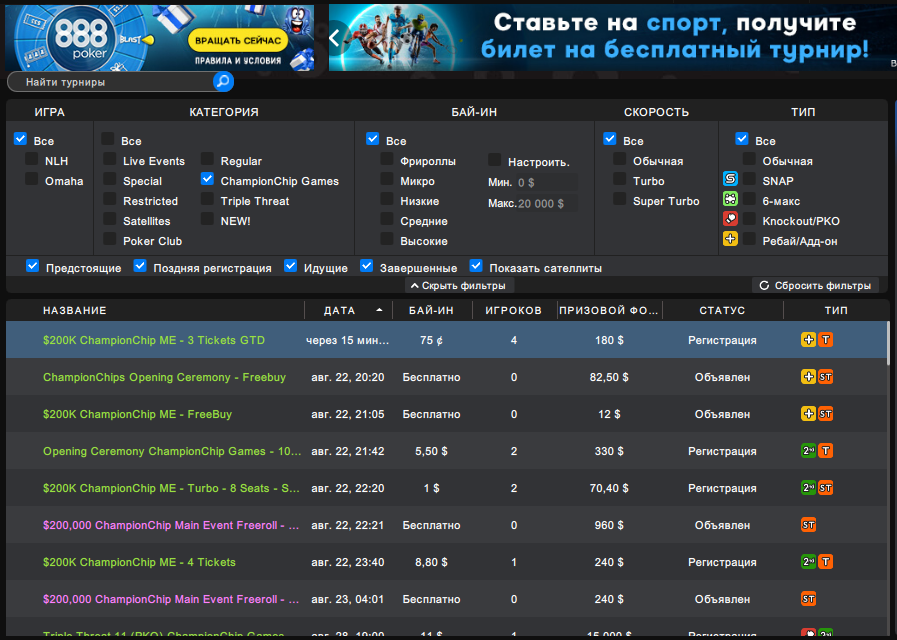897x640 pixels.
Task: Click the green 6-макс type icon
Action: tap(731, 198)
